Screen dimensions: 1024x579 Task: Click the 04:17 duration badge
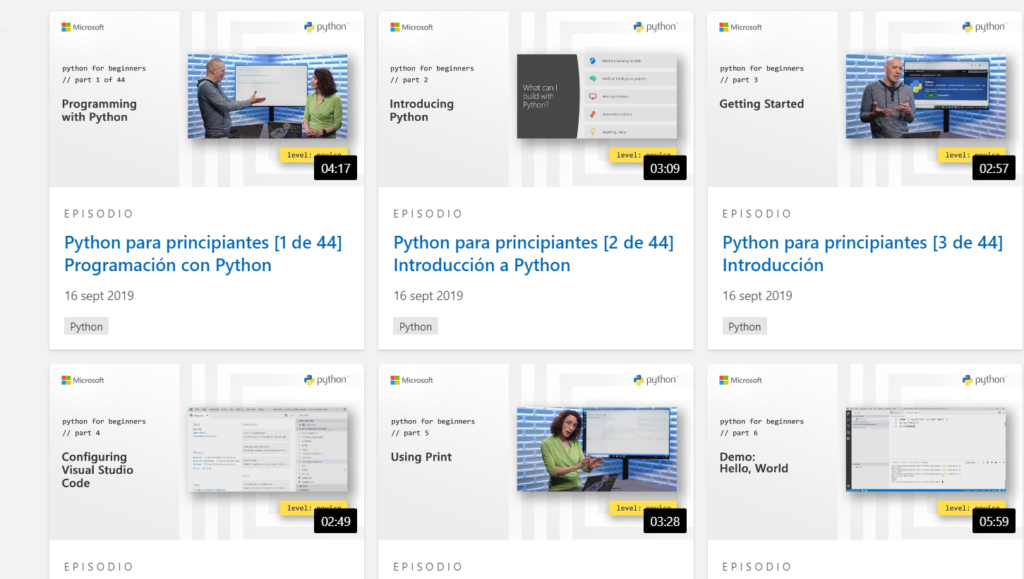334,168
